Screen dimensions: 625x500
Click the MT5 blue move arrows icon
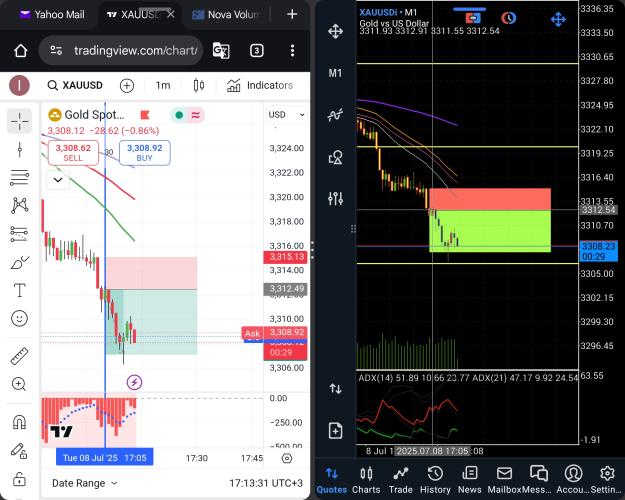558,19
